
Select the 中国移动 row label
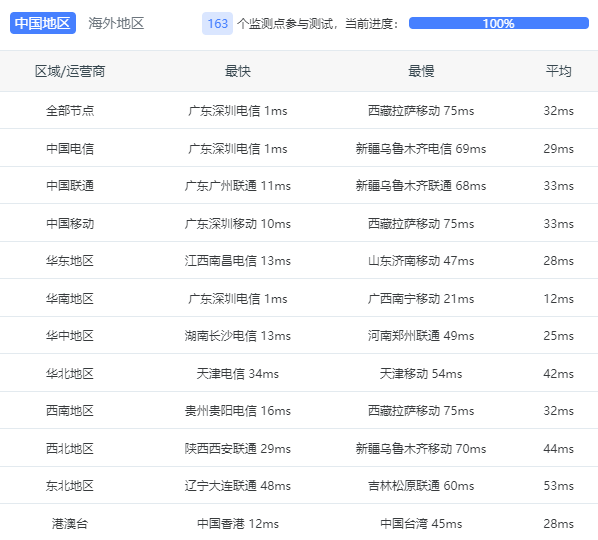[x=70, y=223]
